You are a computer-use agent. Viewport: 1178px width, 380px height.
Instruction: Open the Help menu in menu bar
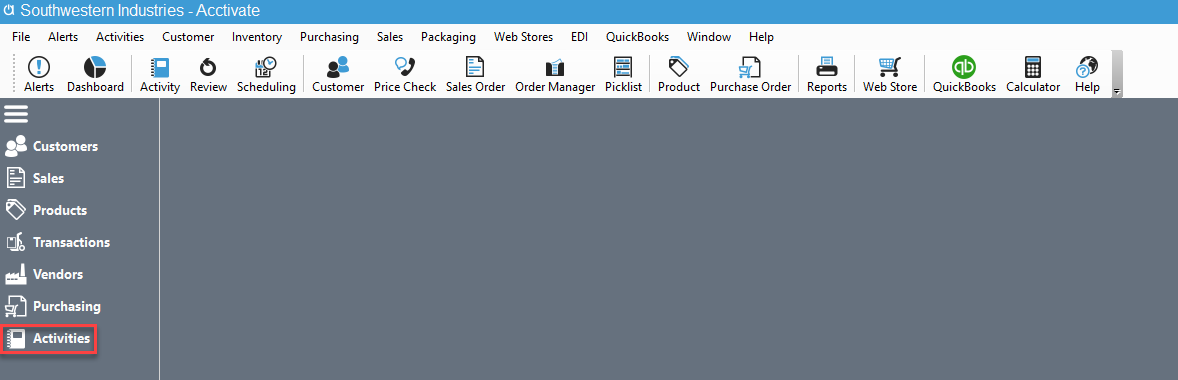click(x=761, y=37)
